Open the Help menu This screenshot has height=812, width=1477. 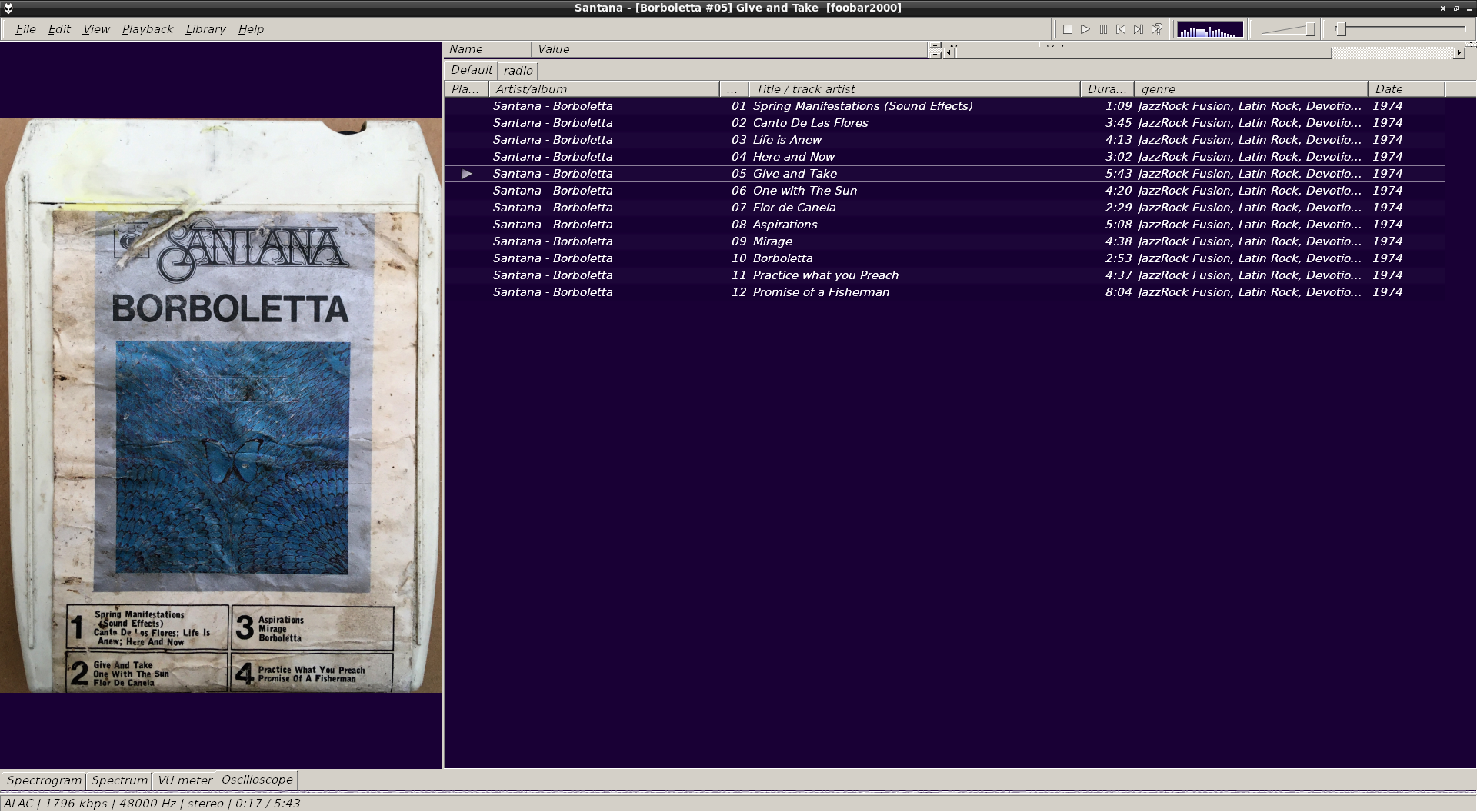pos(251,29)
